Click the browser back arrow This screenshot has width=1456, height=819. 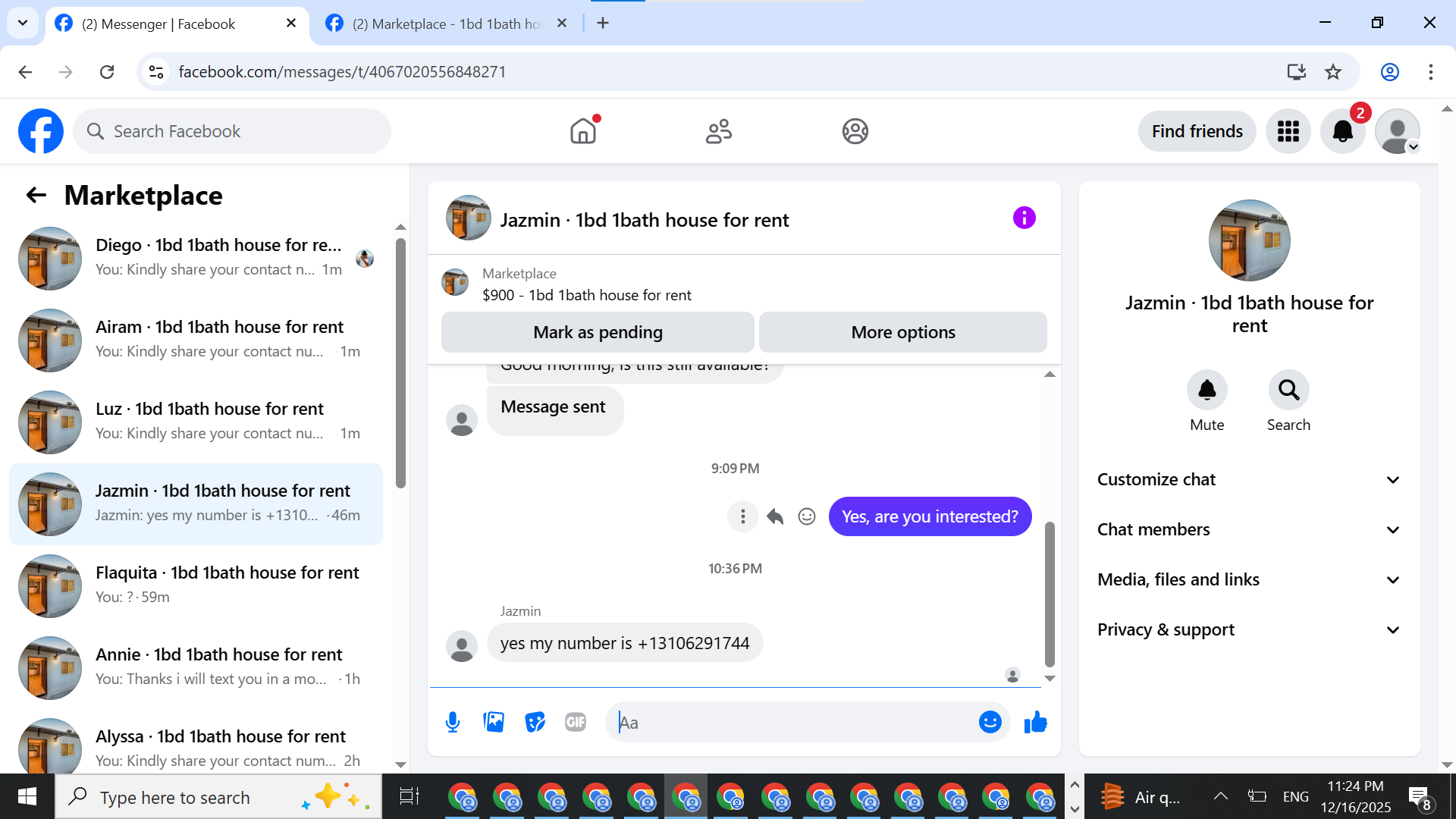pyautogui.click(x=25, y=72)
